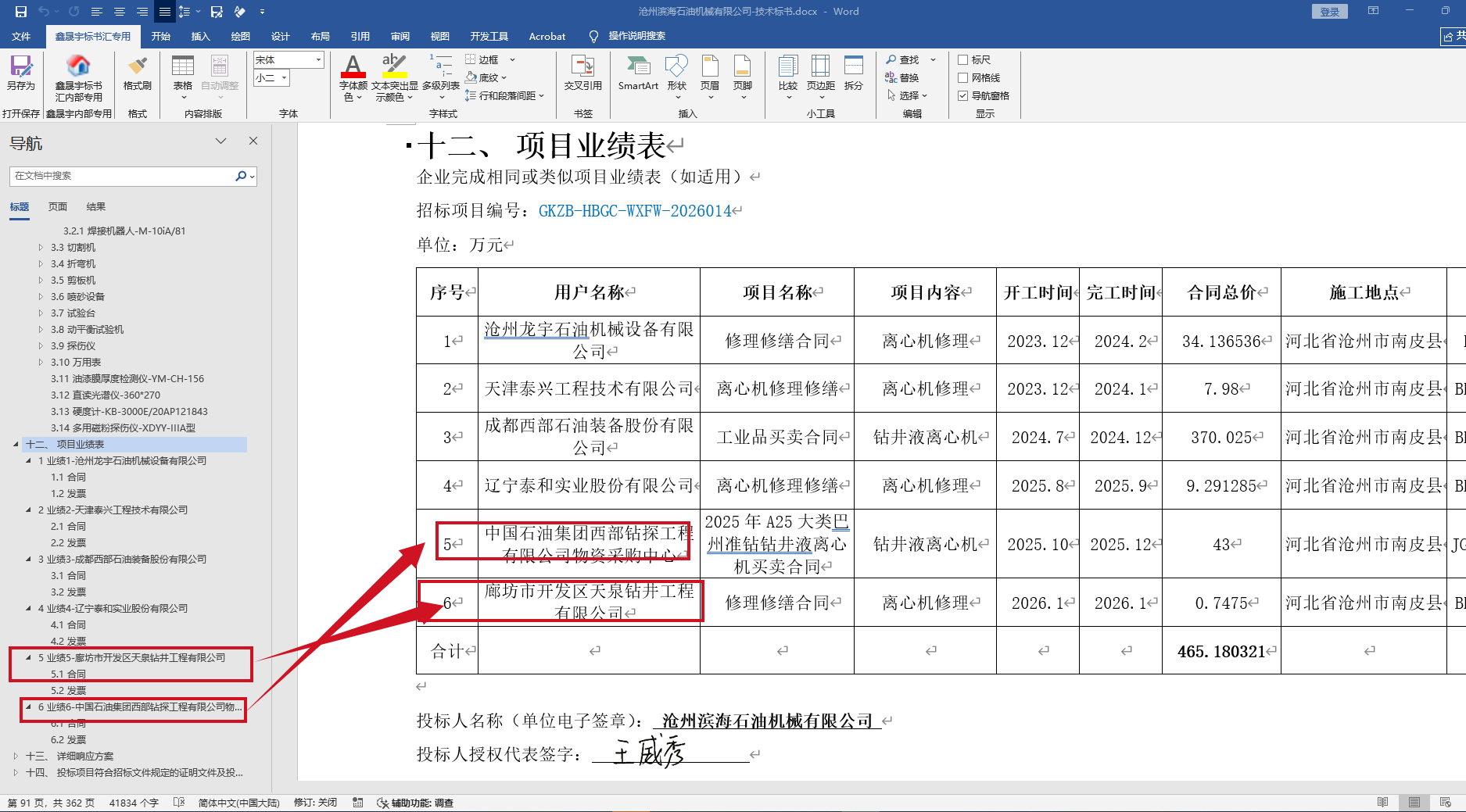Click the 拆分 split icon
The height and width of the screenshot is (812, 1466).
(x=854, y=73)
